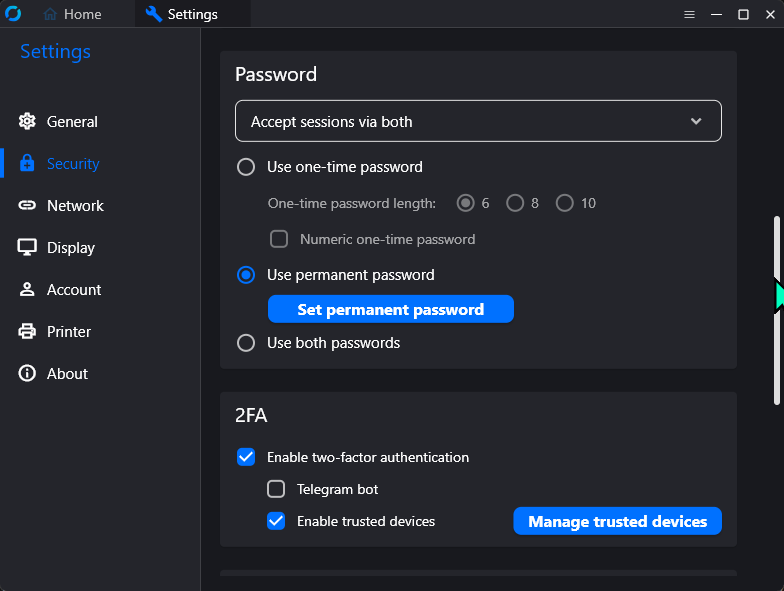Click the vertical scrollbar thumb
The image size is (784, 591).
pos(776,310)
